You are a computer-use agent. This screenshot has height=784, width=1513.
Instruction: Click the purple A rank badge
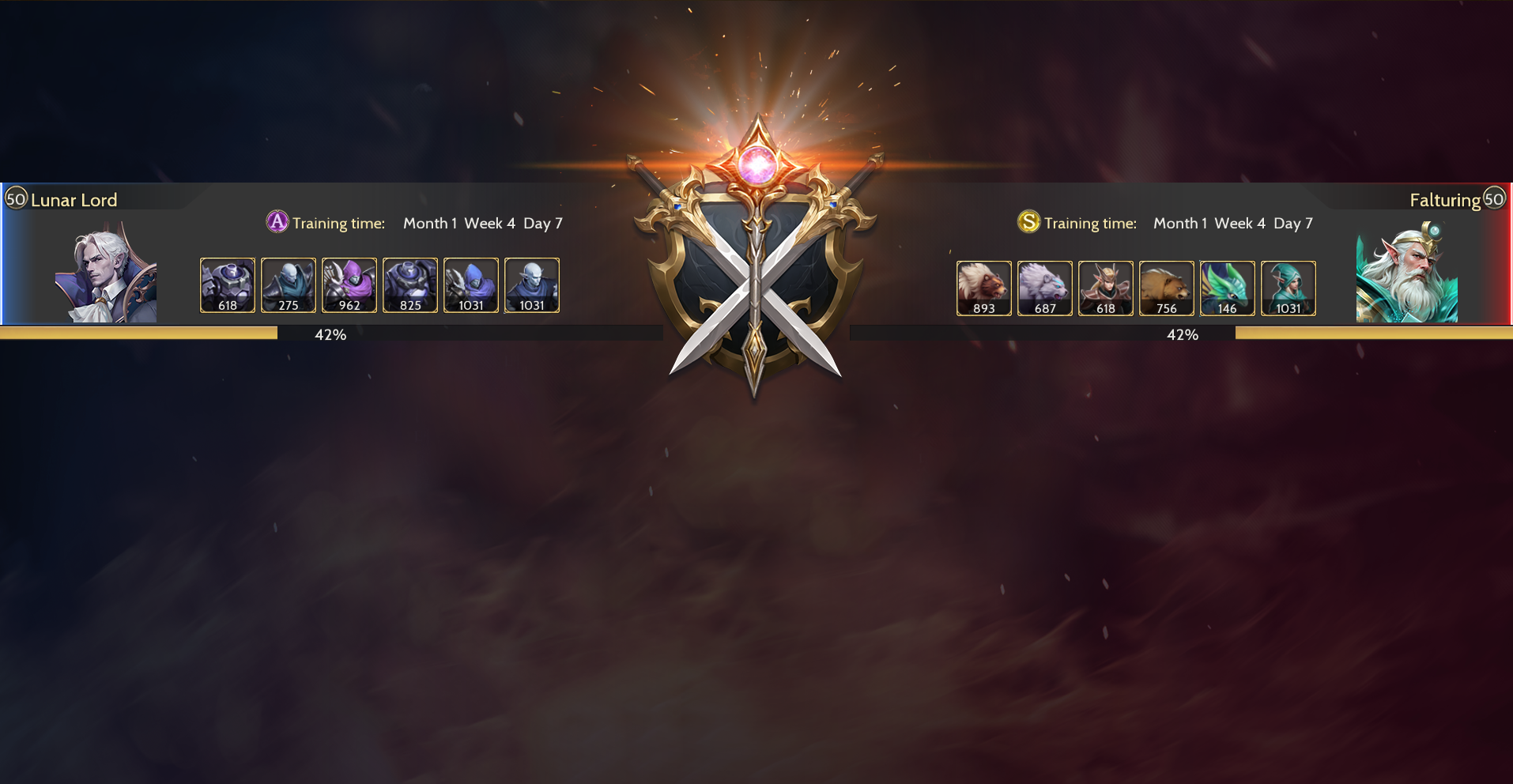[x=277, y=222]
